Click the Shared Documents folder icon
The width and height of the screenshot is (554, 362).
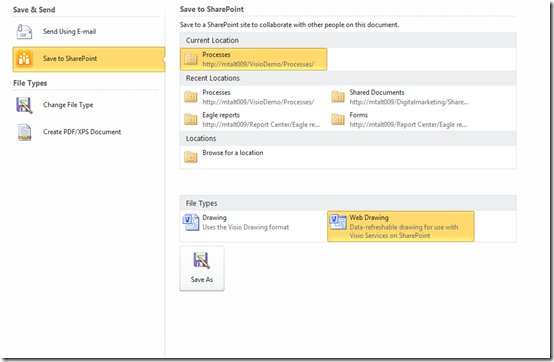pos(338,97)
